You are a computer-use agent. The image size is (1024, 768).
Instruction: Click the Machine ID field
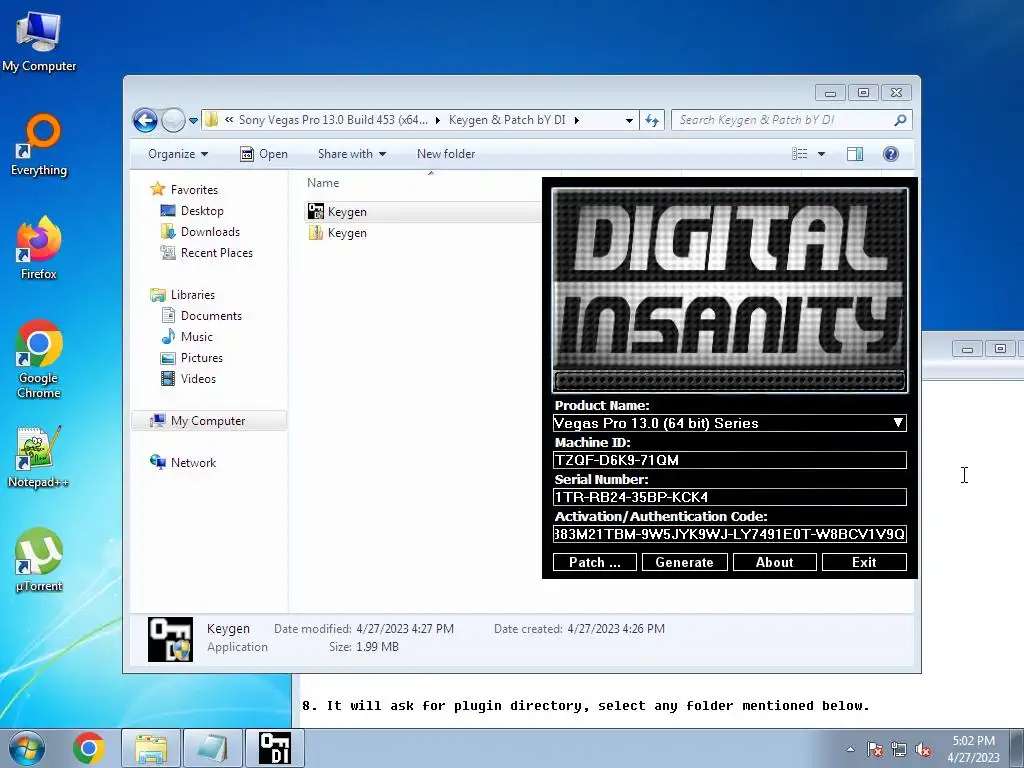point(729,460)
